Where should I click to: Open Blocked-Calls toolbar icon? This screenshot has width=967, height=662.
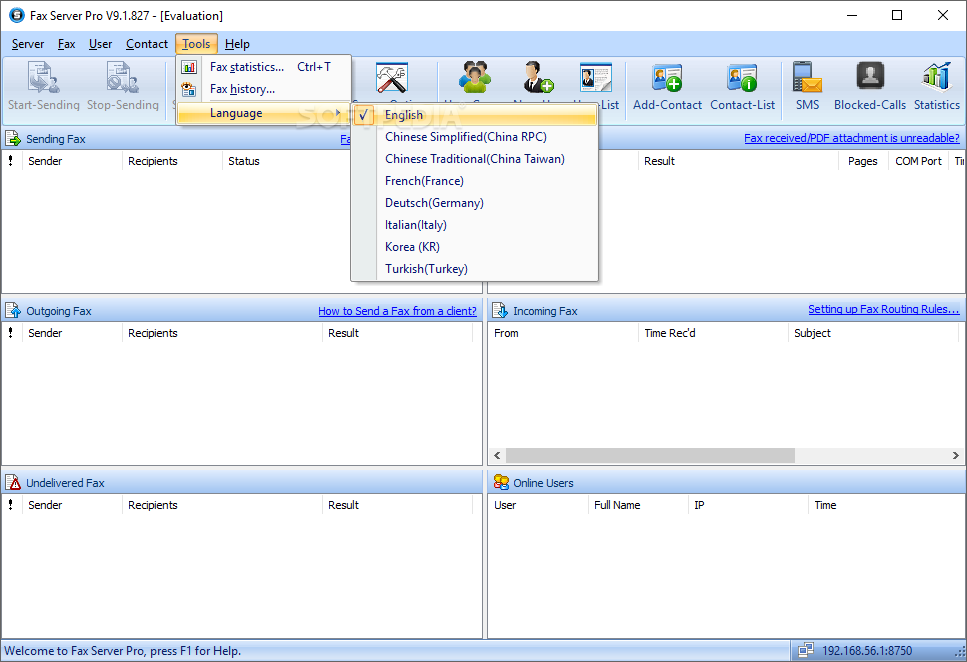(x=870, y=76)
